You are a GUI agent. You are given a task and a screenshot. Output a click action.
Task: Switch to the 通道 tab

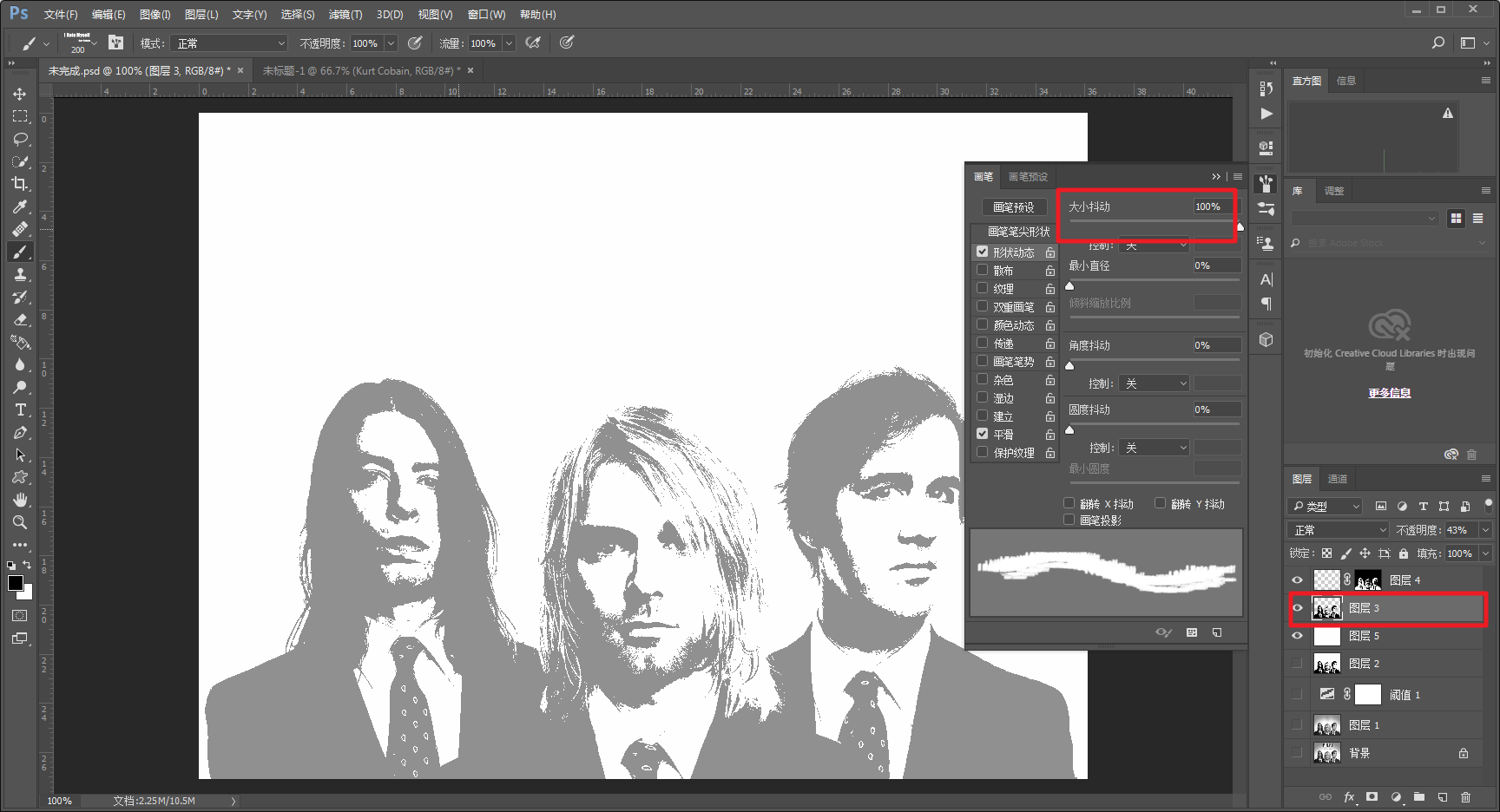1338,479
